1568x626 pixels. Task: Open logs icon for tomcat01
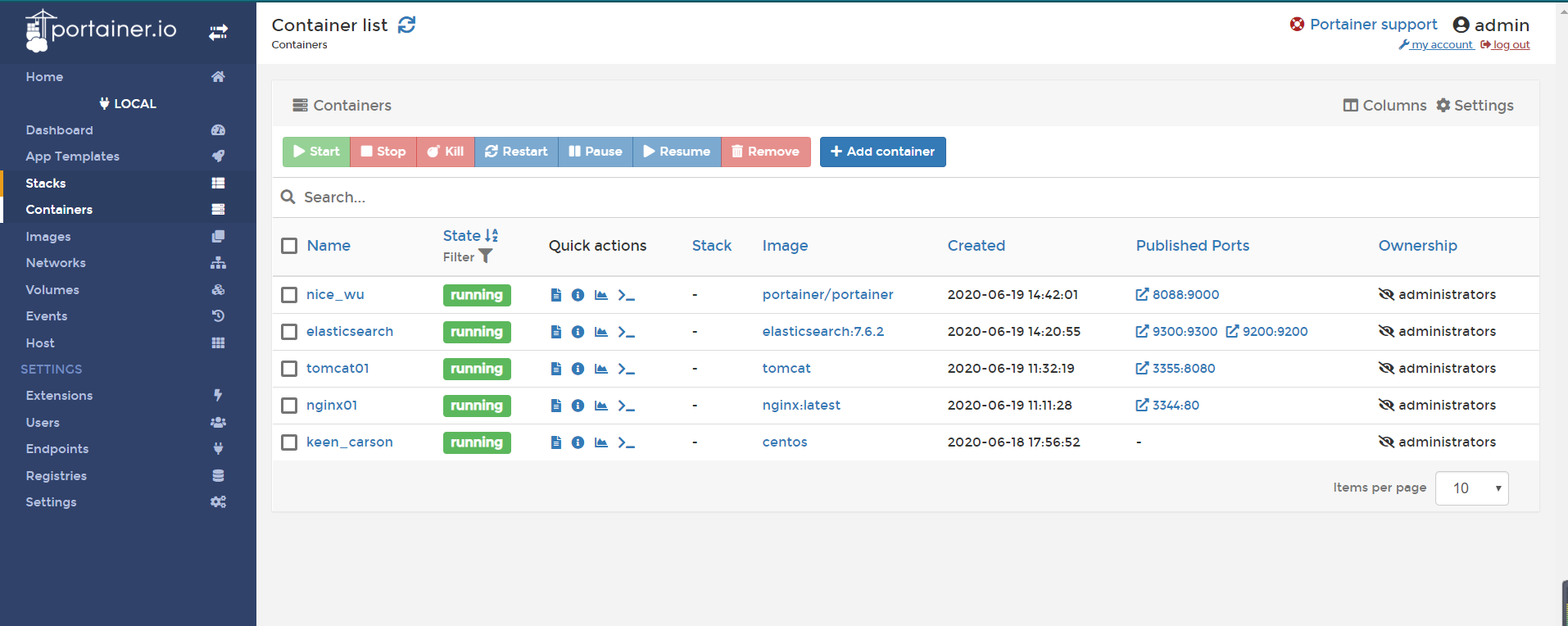click(556, 369)
